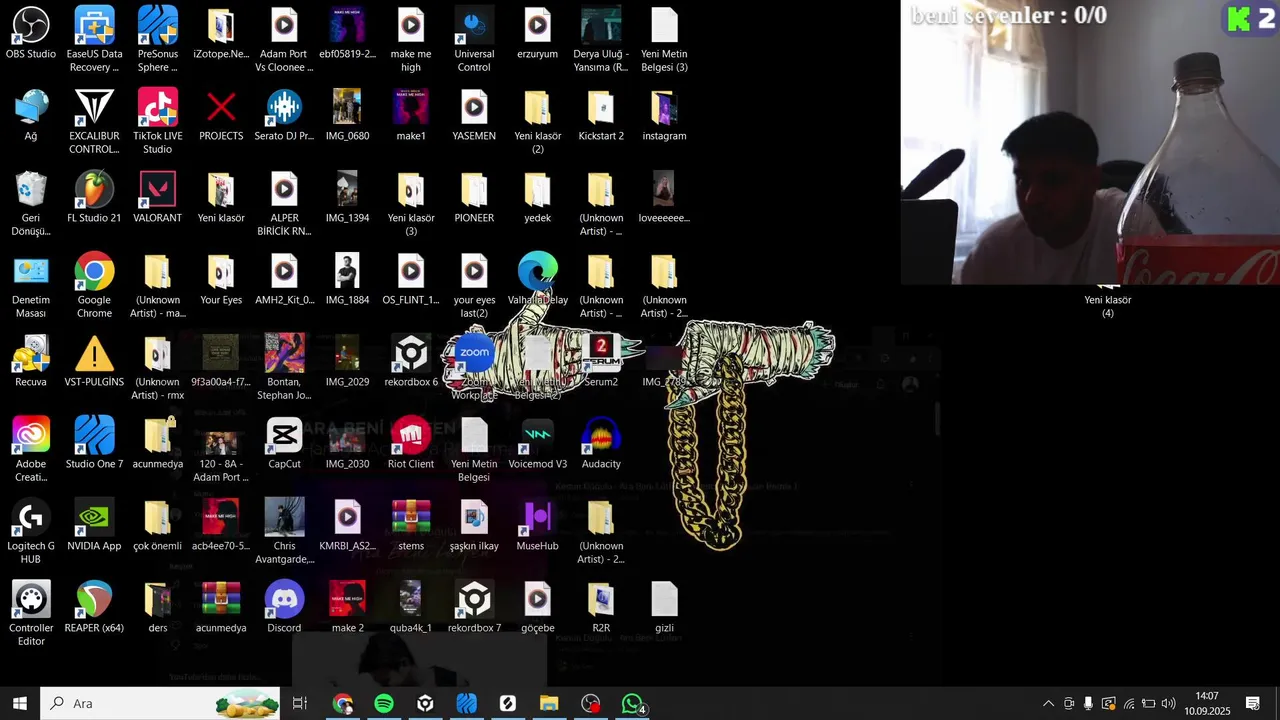Open the Recuva shortcut
1280x720 pixels.
pos(31,361)
